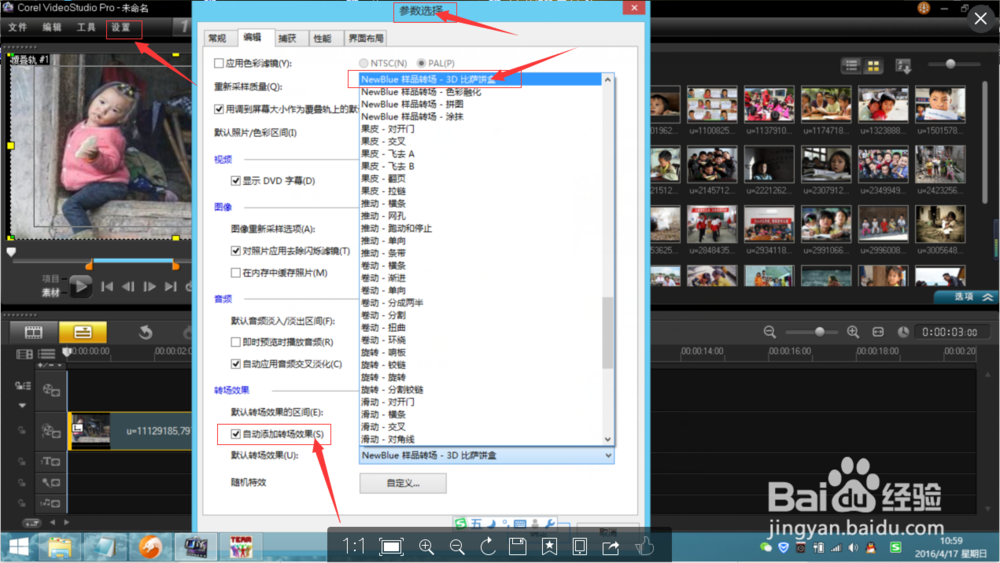Open the 默认转场效果 combo box
Image resolution: width=1000 pixels, height=563 pixels.
pos(487,455)
